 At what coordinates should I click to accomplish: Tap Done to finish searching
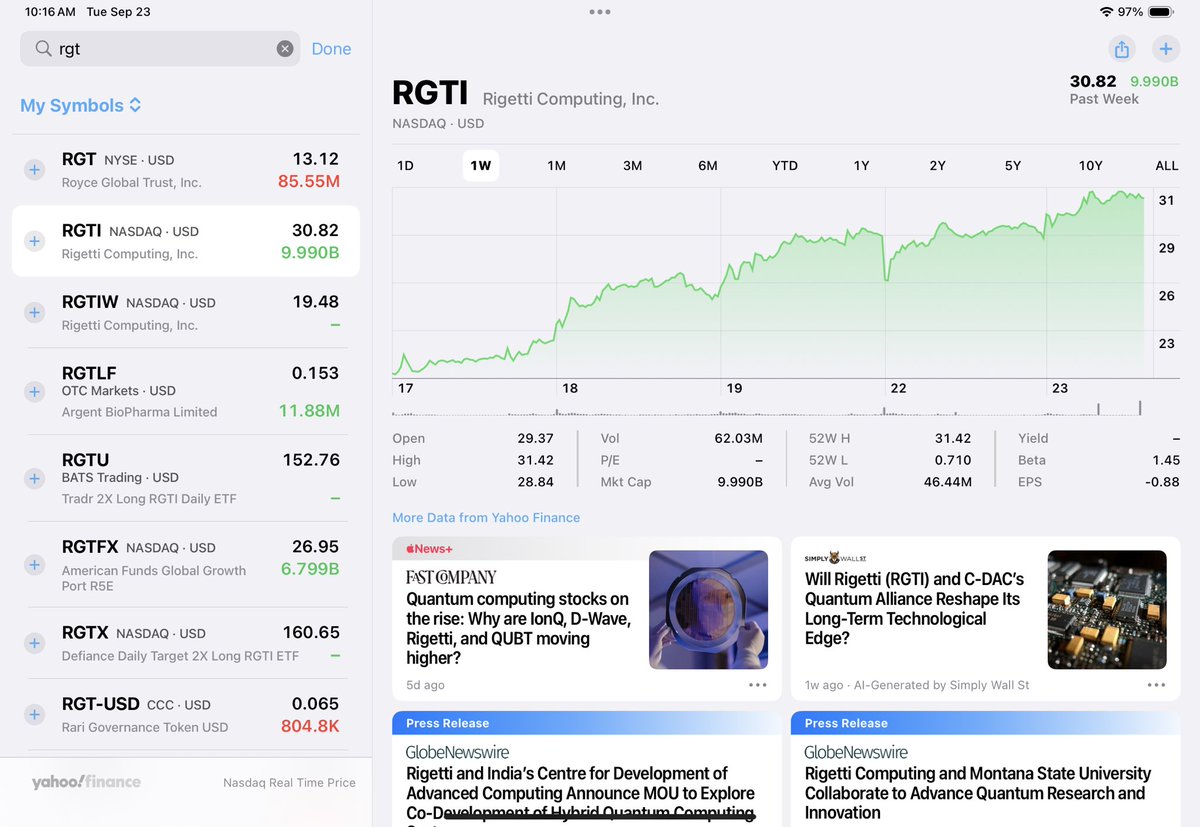[331, 49]
